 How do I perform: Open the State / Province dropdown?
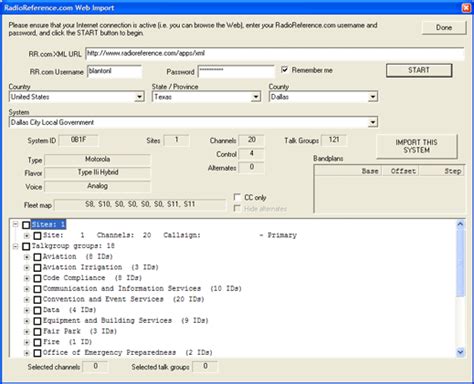[x=255, y=97]
